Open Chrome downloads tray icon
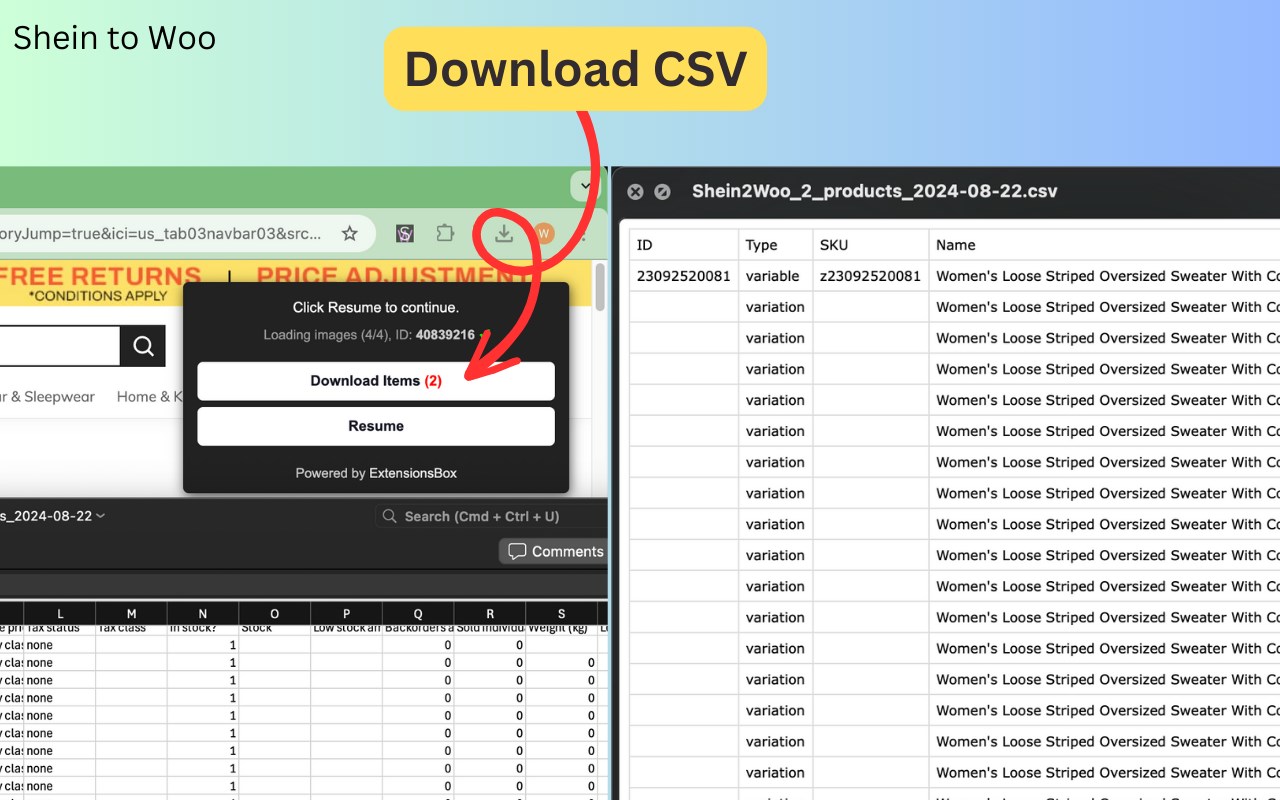Image resolution: width=1280 pixels, height=800 pixels. tap(504, 233)
